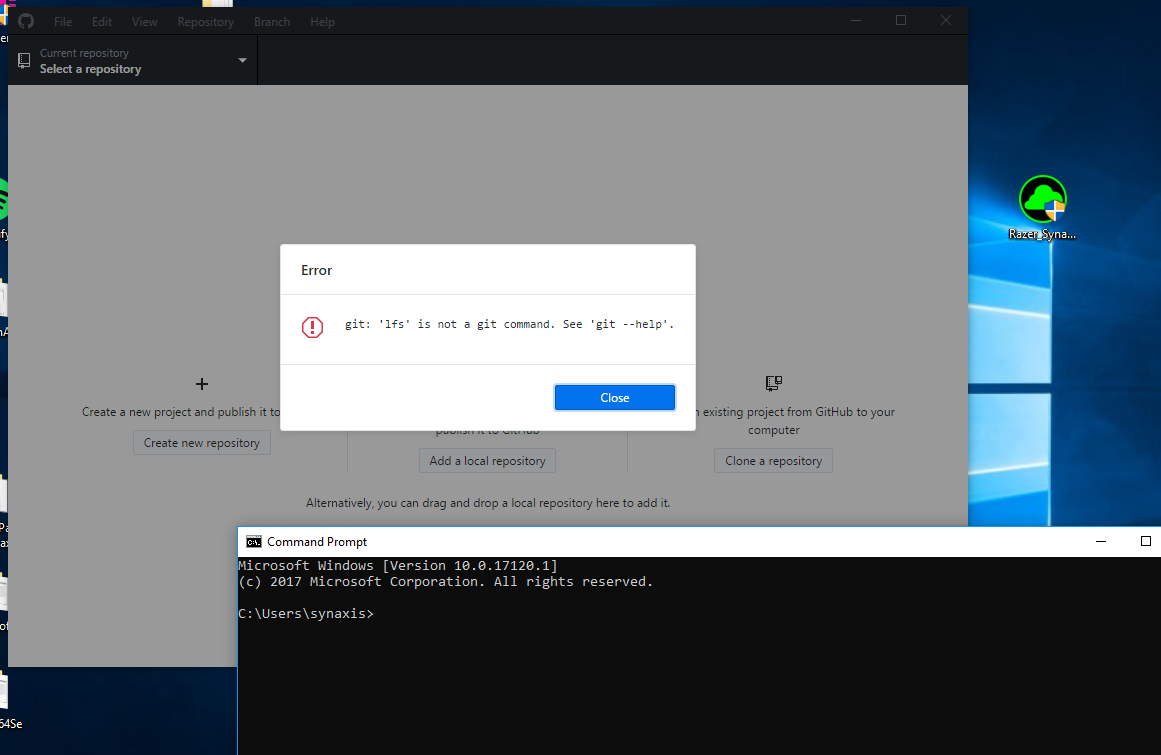1161x755 pixels.
Task: Close the git lfs error dialog
Action: point(615,397)
